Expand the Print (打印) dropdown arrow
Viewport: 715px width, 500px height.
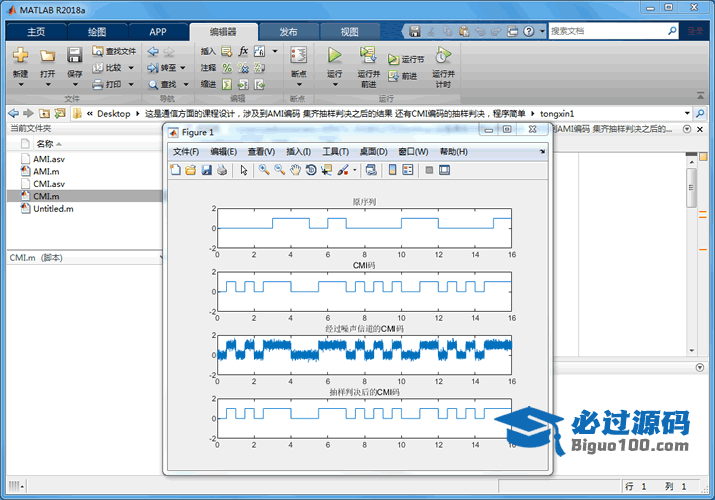131,84
